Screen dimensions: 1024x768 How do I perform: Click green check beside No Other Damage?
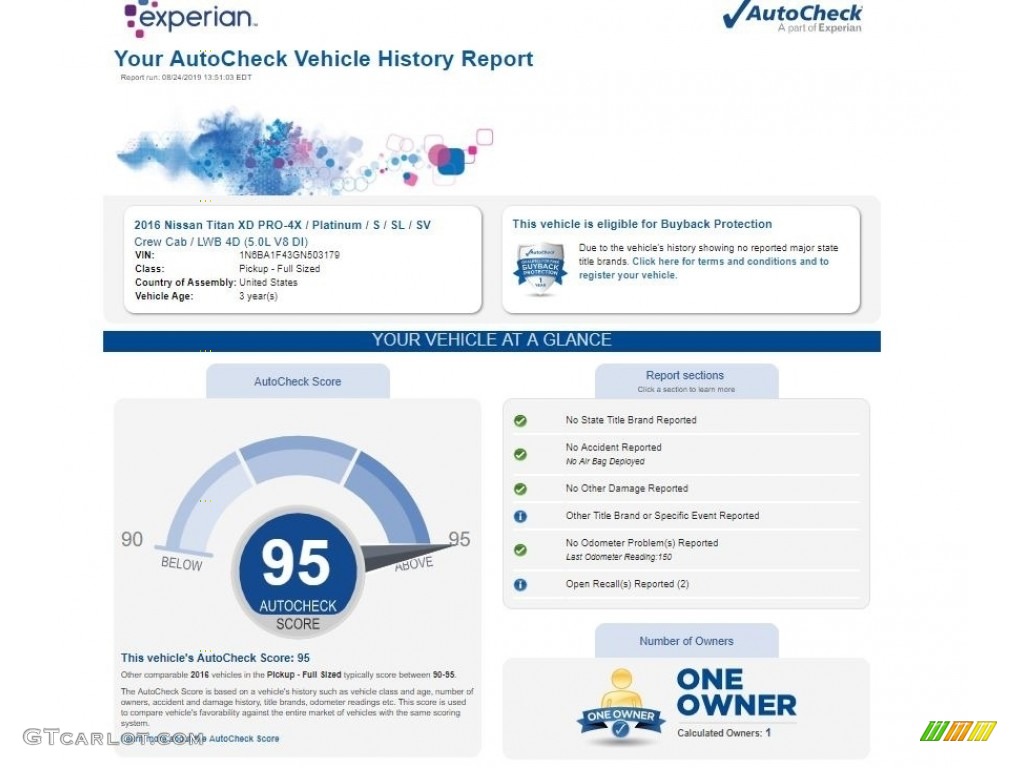tap(520, 489)
